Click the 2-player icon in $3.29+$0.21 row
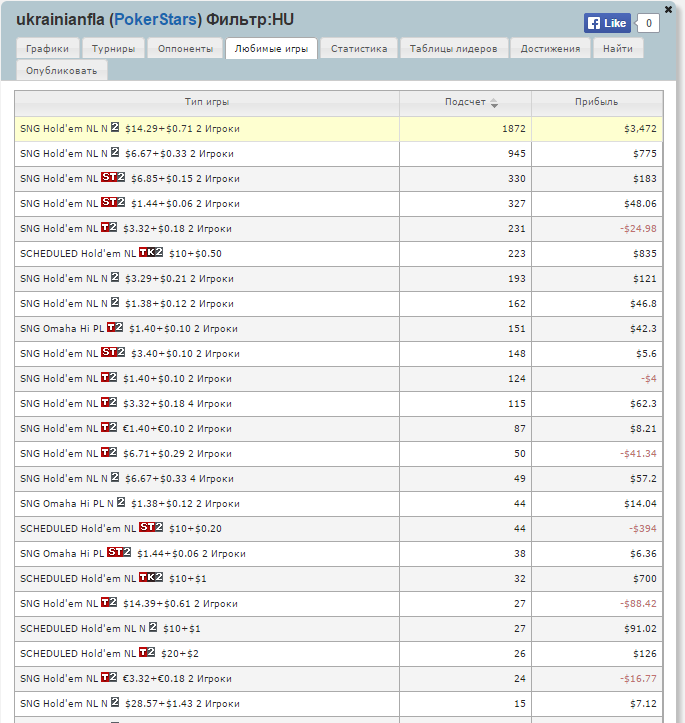The image size is (685, 723). tap(115, 277)
